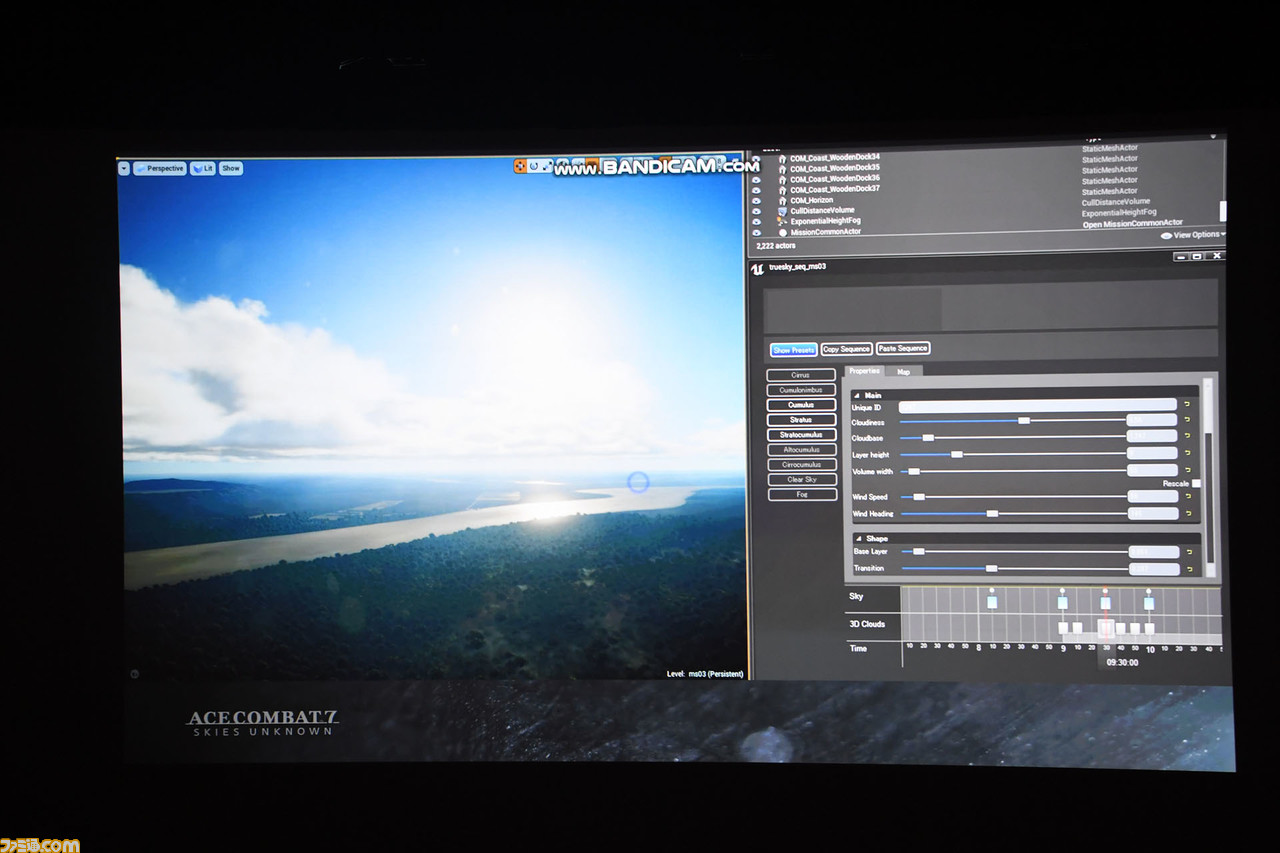Click the Wind Heading slider handle

(992, 513)
